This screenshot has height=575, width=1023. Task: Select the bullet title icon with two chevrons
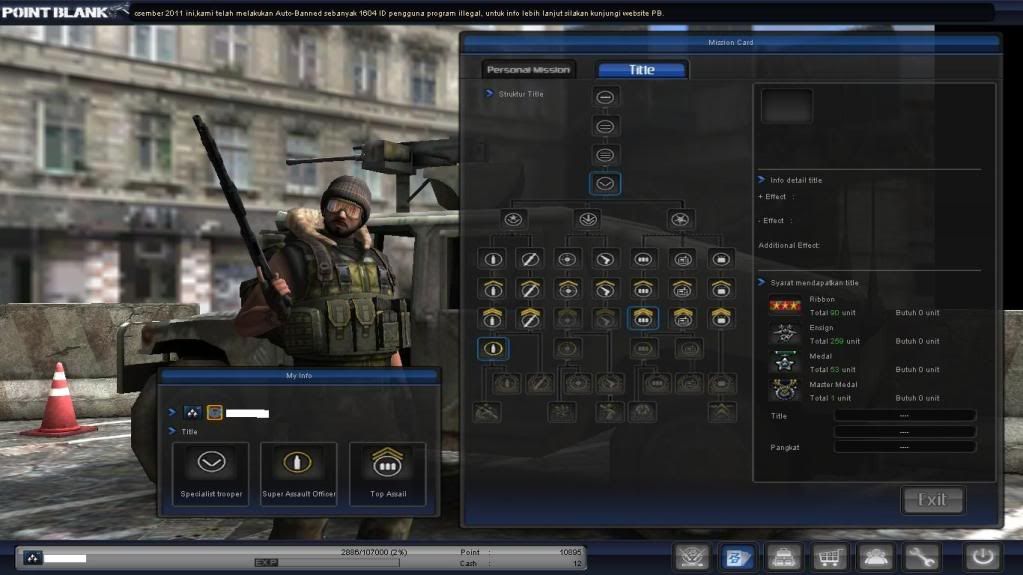(x=493, y=318)
